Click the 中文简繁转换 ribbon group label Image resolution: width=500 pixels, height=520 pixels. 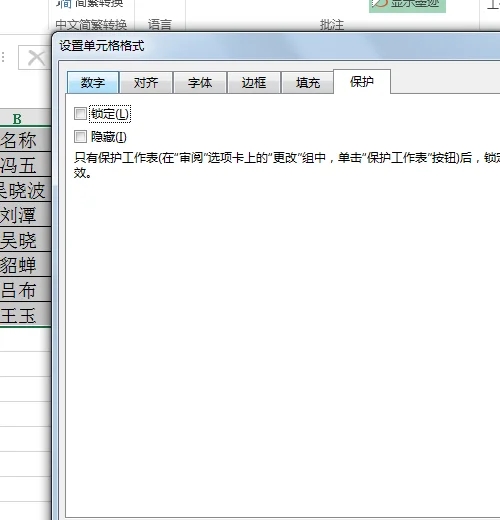click(91, 25)
